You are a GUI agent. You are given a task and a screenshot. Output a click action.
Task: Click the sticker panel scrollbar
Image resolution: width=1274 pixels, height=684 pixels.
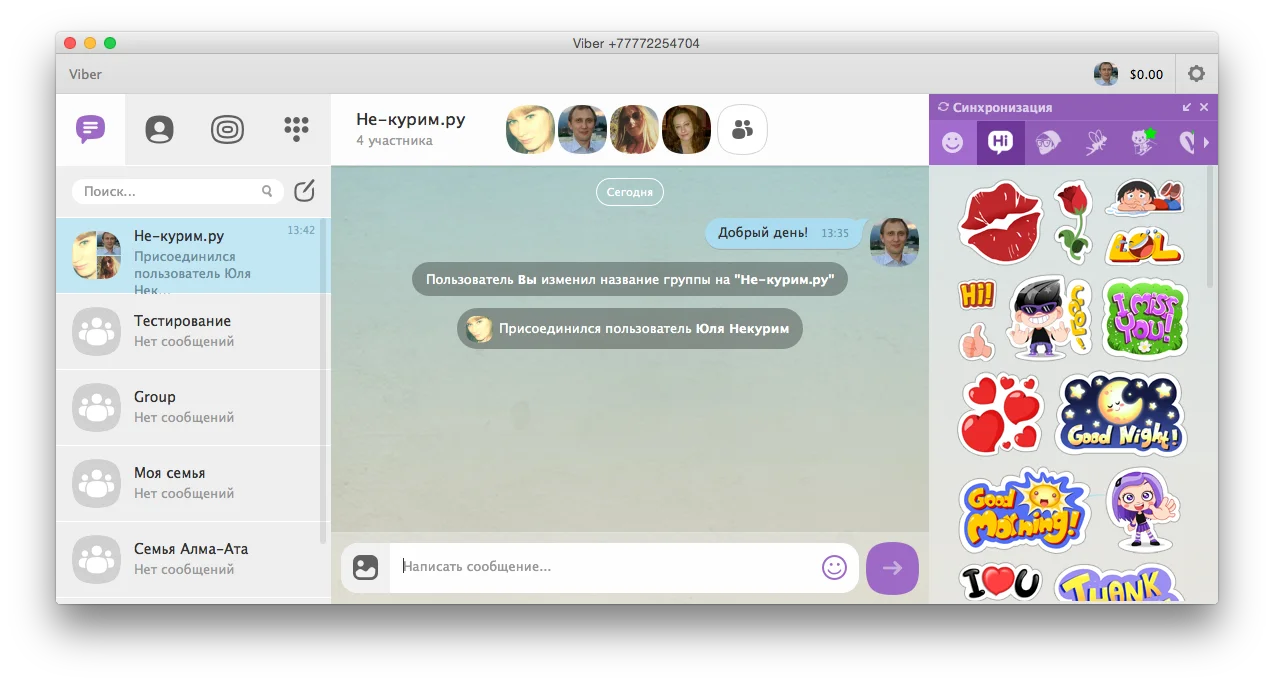coord(1210,226)
